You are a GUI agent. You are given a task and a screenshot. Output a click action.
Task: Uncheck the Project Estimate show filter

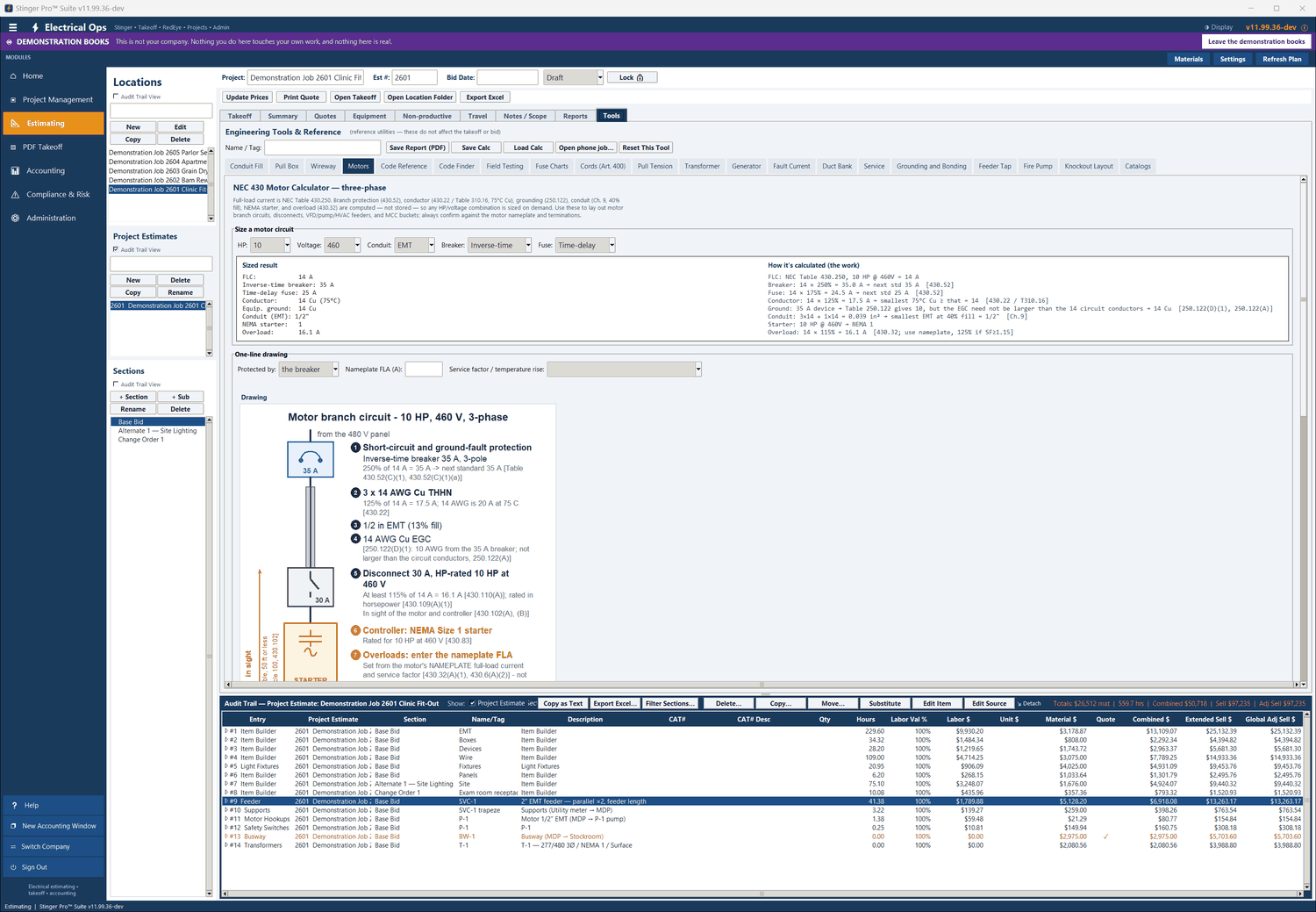click(x=473, y=703)
